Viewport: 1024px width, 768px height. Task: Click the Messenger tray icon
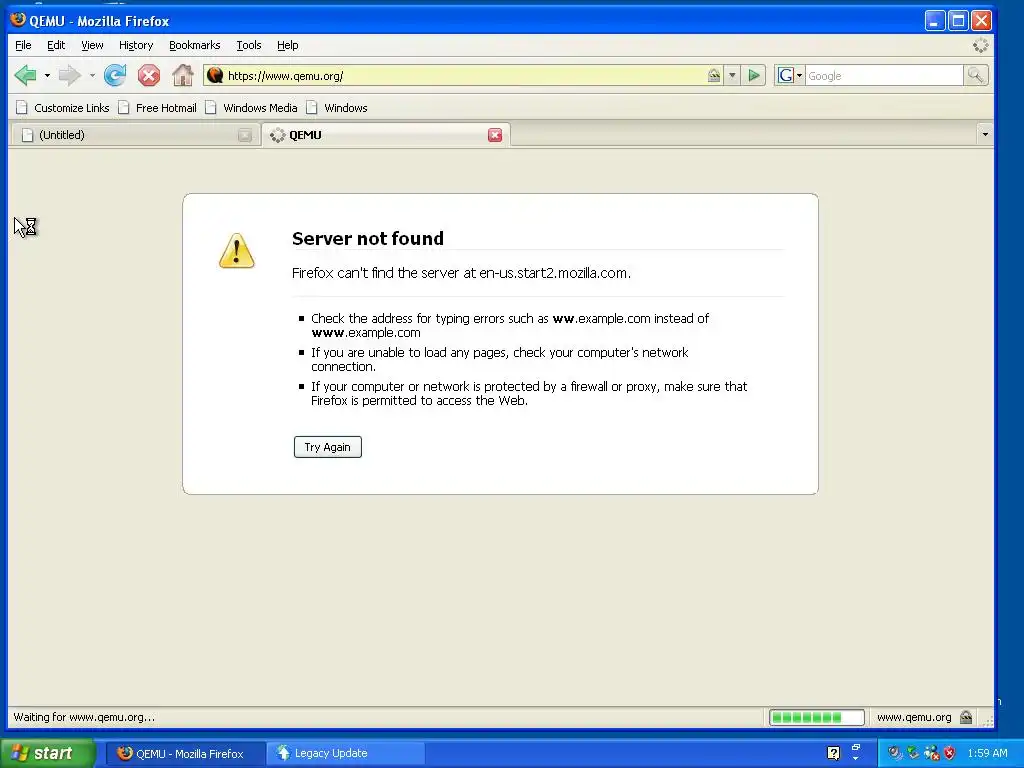[931, 753]
